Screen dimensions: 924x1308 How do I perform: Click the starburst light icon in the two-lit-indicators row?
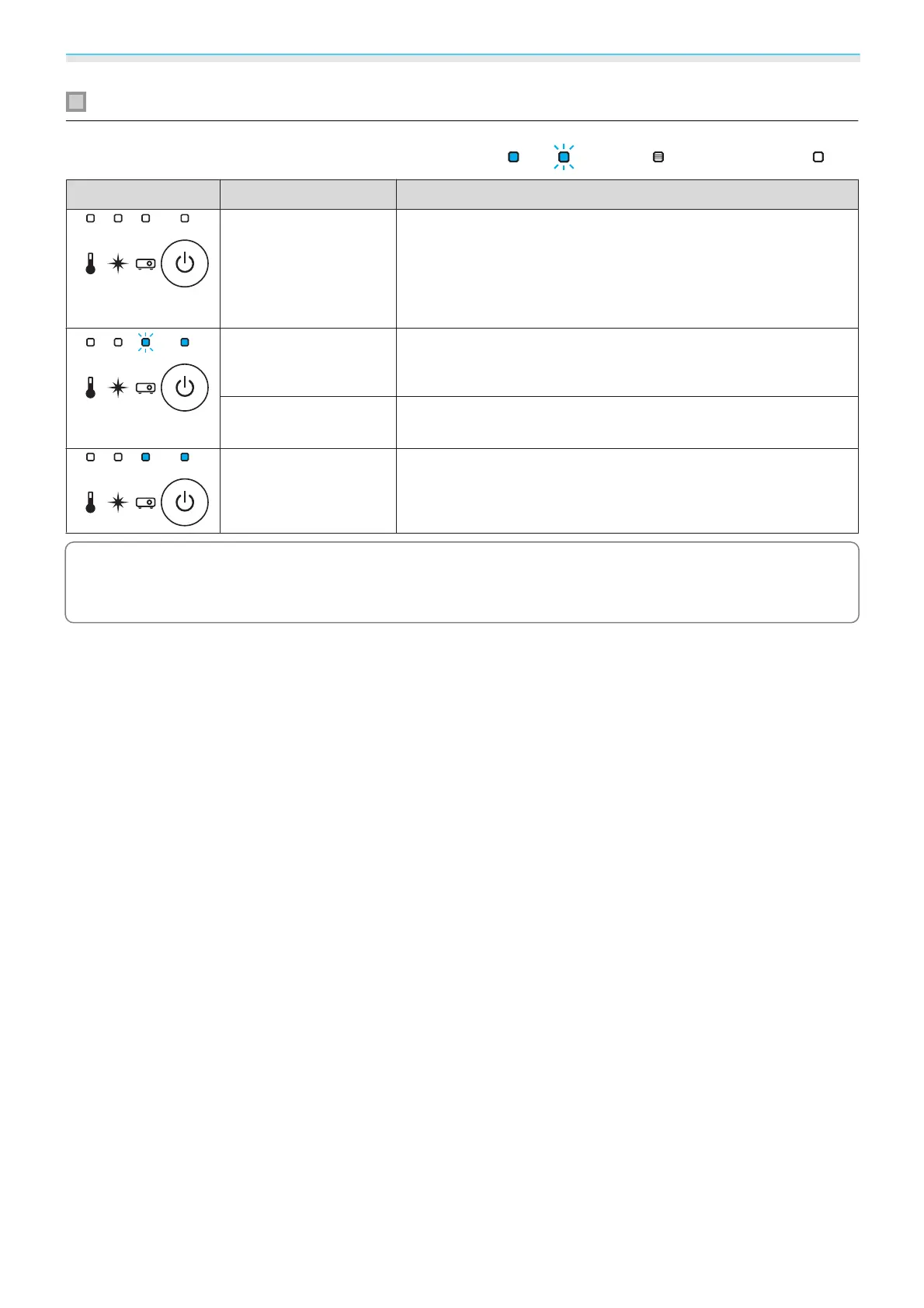pyautogui.click(x=118, y=503)
